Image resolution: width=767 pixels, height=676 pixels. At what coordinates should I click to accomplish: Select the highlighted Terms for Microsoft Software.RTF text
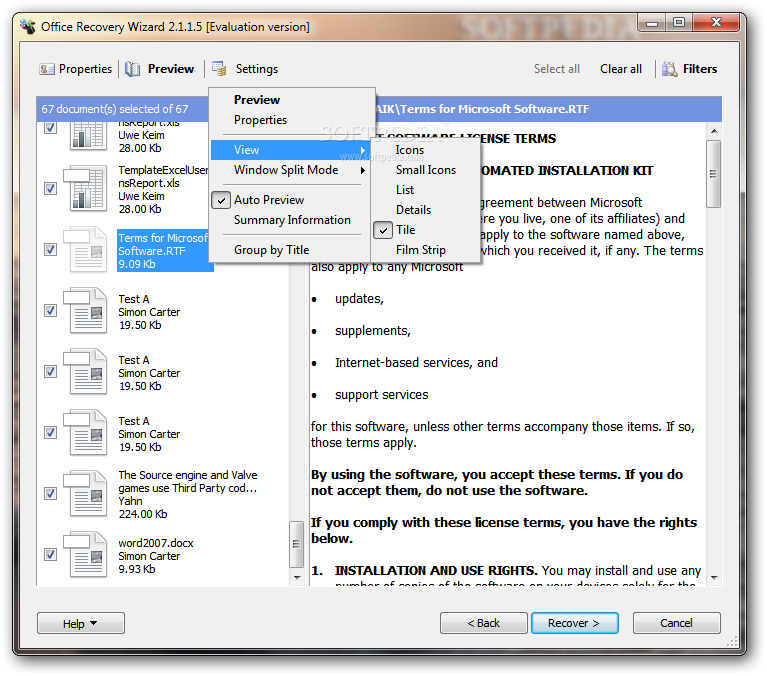(x=165, y=250)
